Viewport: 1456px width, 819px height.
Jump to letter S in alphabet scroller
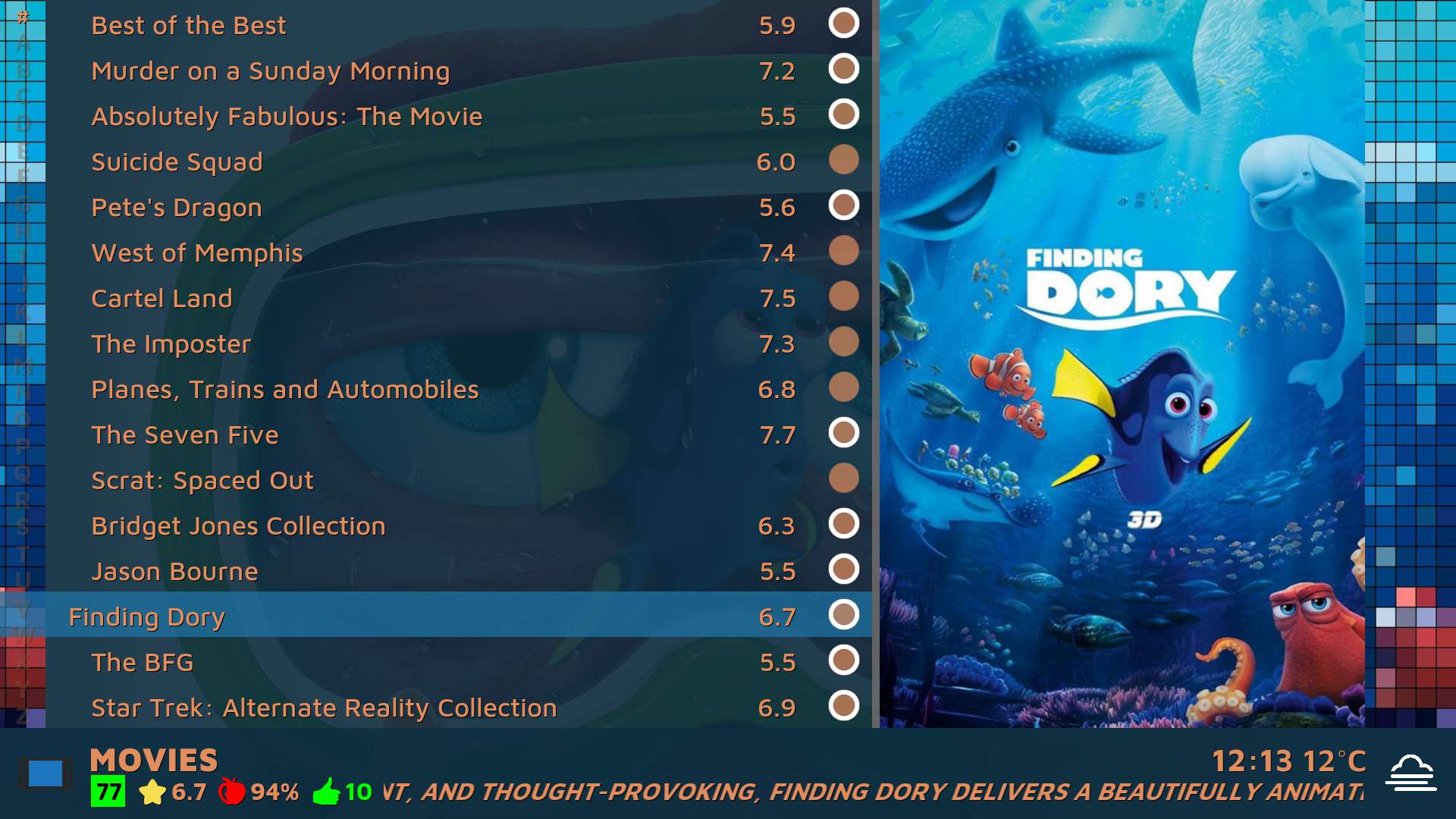[23, 526]
